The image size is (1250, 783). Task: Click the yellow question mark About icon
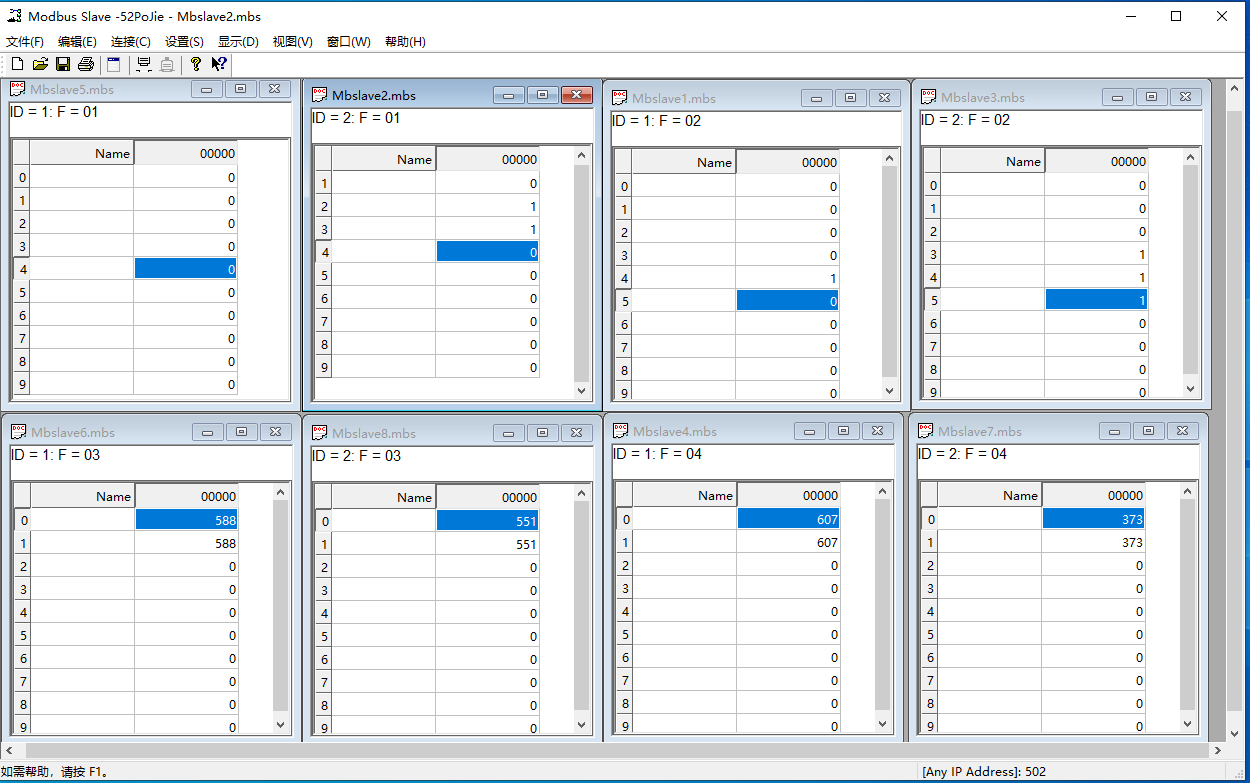pos(195,65)
